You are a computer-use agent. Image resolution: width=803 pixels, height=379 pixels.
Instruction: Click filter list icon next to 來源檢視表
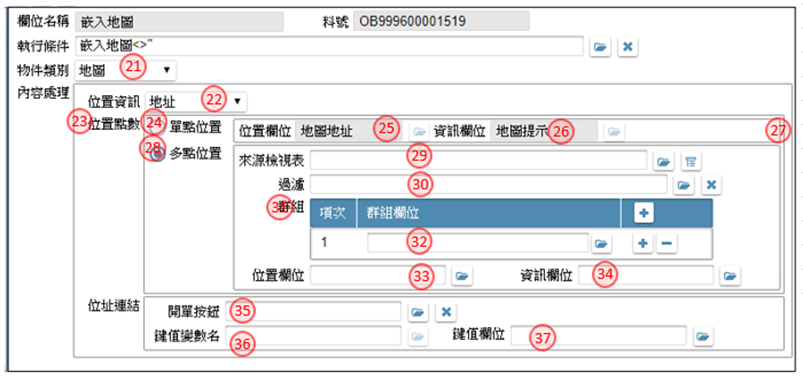(691, 162)
